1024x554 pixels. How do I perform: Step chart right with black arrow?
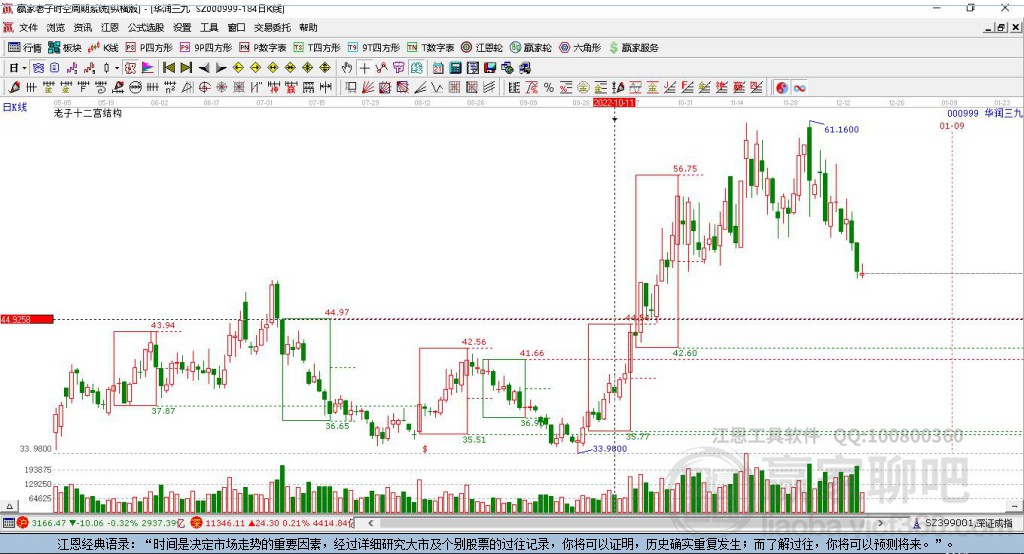(221, 68)
